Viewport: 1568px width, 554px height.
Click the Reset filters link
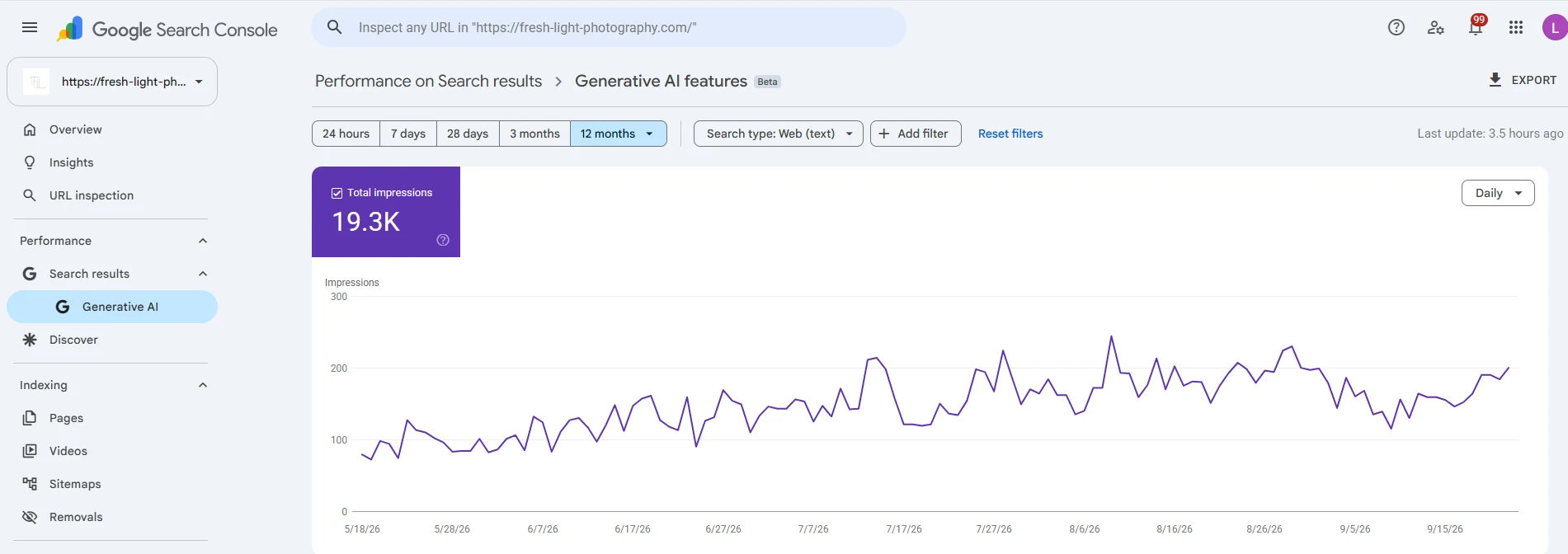pyautogui.click(x=1010, y=134)
